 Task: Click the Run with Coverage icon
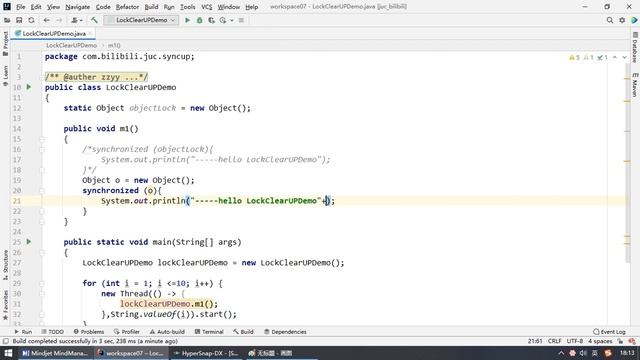[211, 20]
